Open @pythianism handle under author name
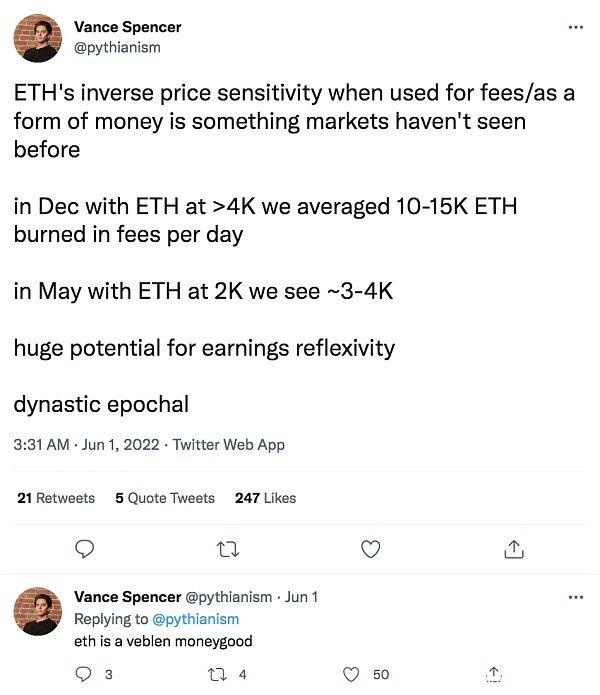The height and width of the screenshot is (695, 600). click(x=117, y=46)
